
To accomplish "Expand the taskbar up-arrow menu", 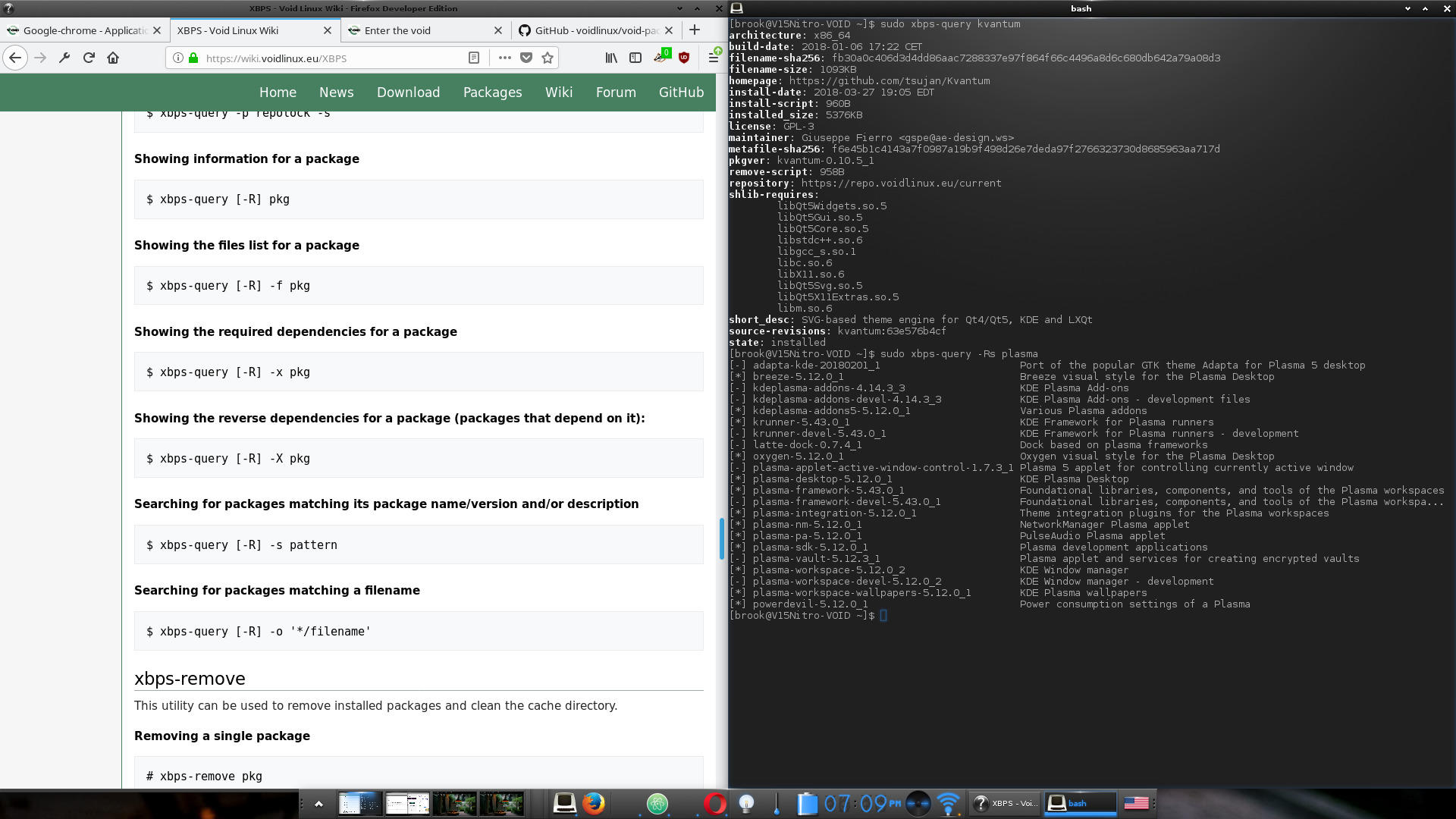I will [x=318, y=804].
